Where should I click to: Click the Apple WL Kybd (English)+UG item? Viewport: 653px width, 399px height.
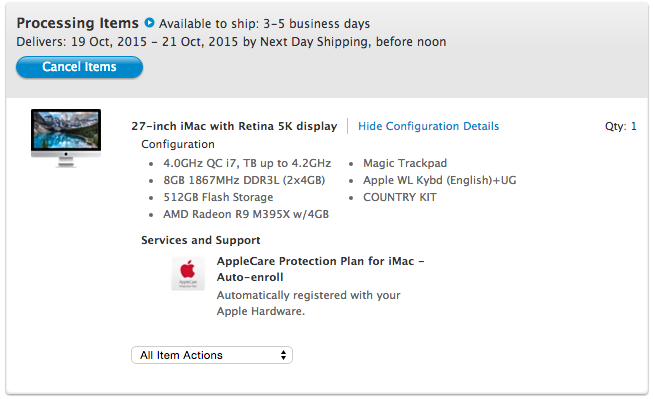point(439,180)
